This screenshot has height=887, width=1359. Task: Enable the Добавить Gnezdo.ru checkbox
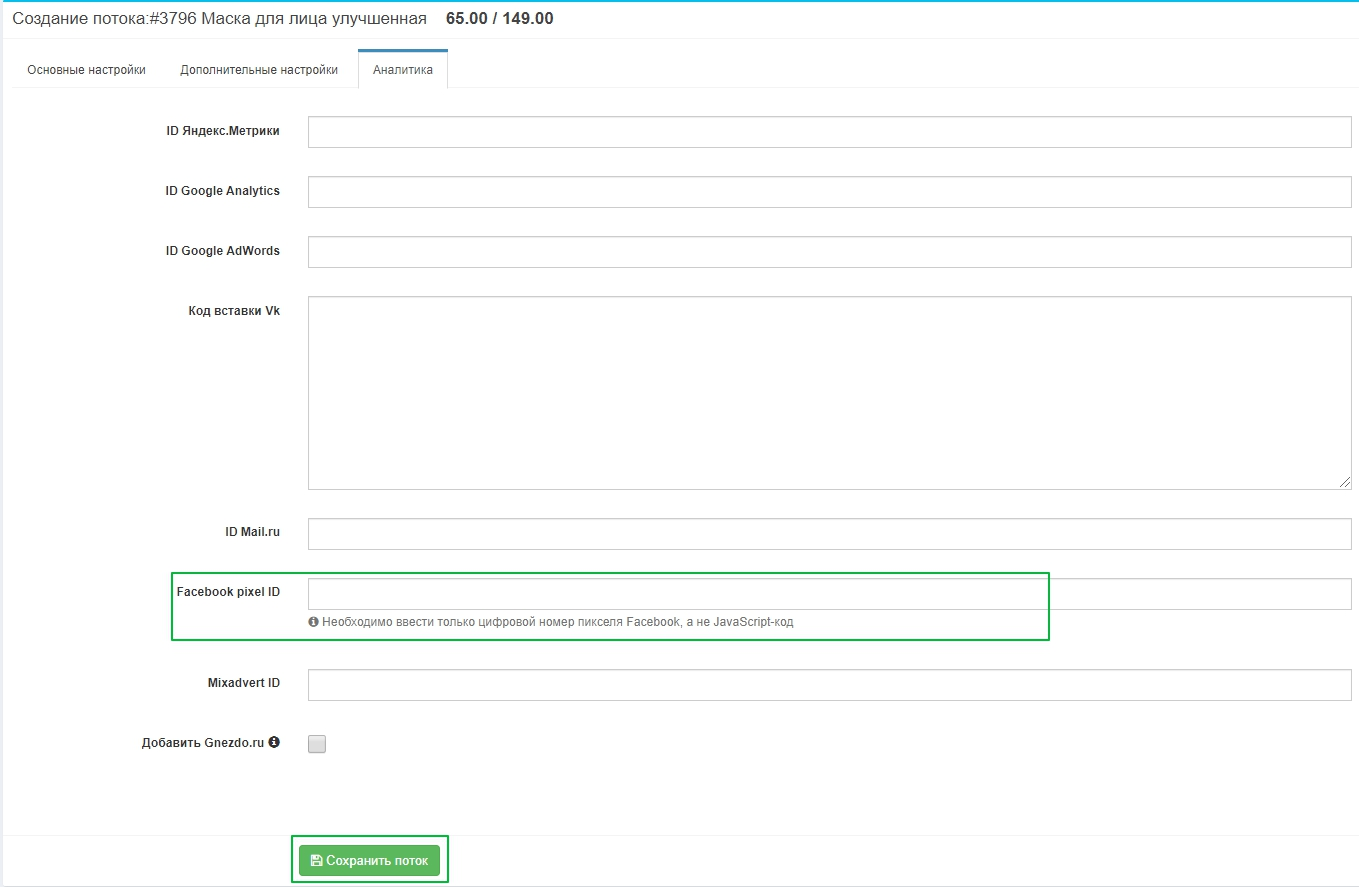click(x=317, y=744)
